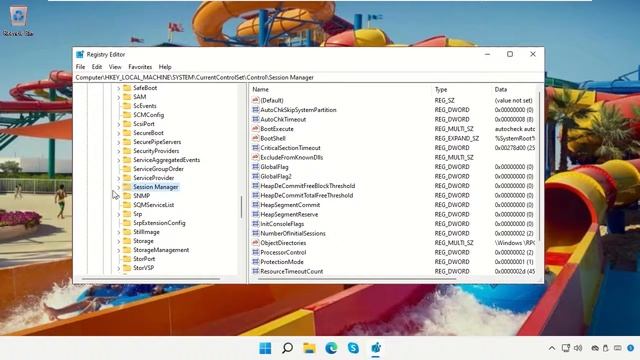This screenshot has height=360, width=640.
Task: Expand the Srp key
Action: point(119,214)
